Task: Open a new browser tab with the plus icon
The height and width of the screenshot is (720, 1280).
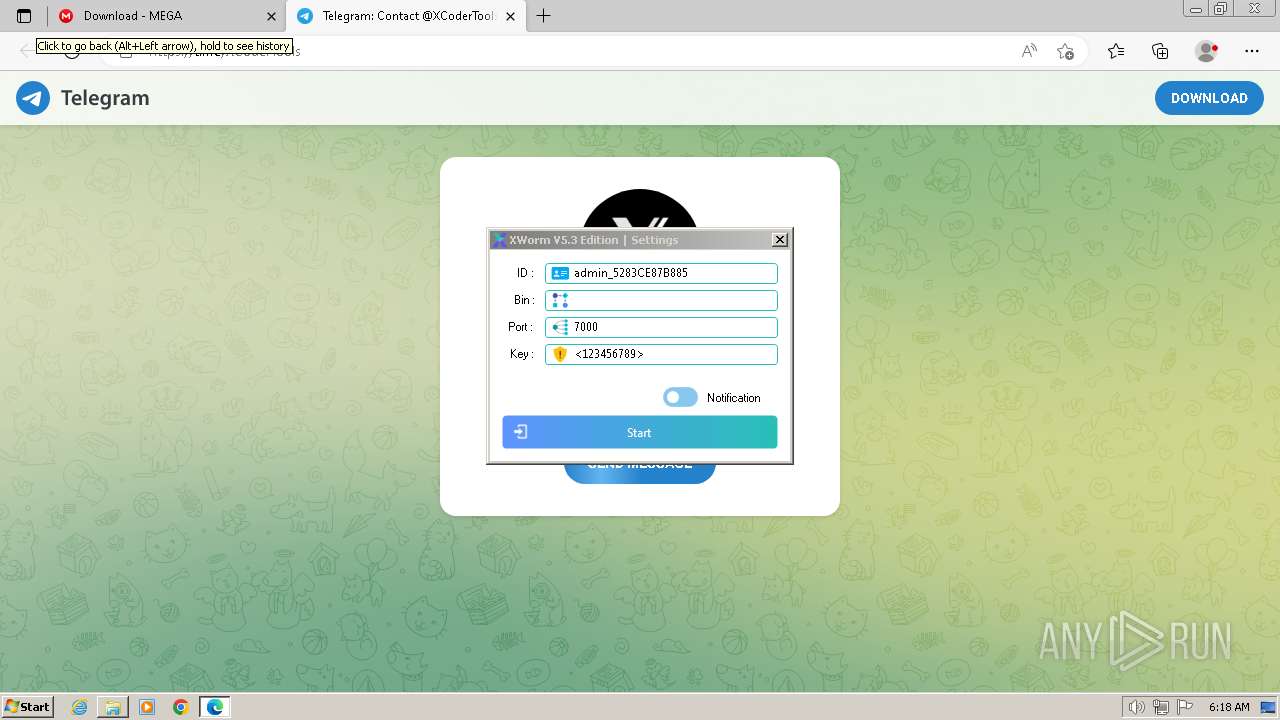Action: pos(543,16)
